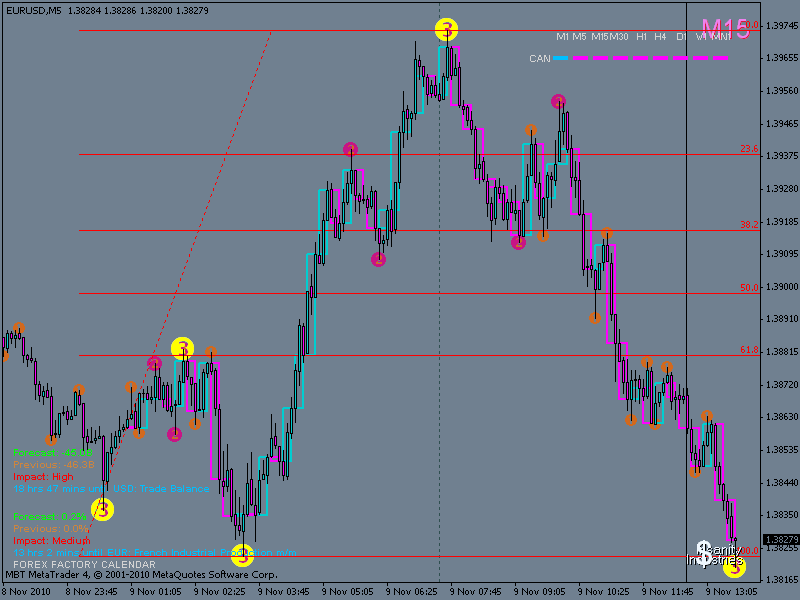The width and height of the screenshot is (800, 600).
Task: Click the Forecast: 0.2% text
Action: pyautogui.click(x=50, y=516)
